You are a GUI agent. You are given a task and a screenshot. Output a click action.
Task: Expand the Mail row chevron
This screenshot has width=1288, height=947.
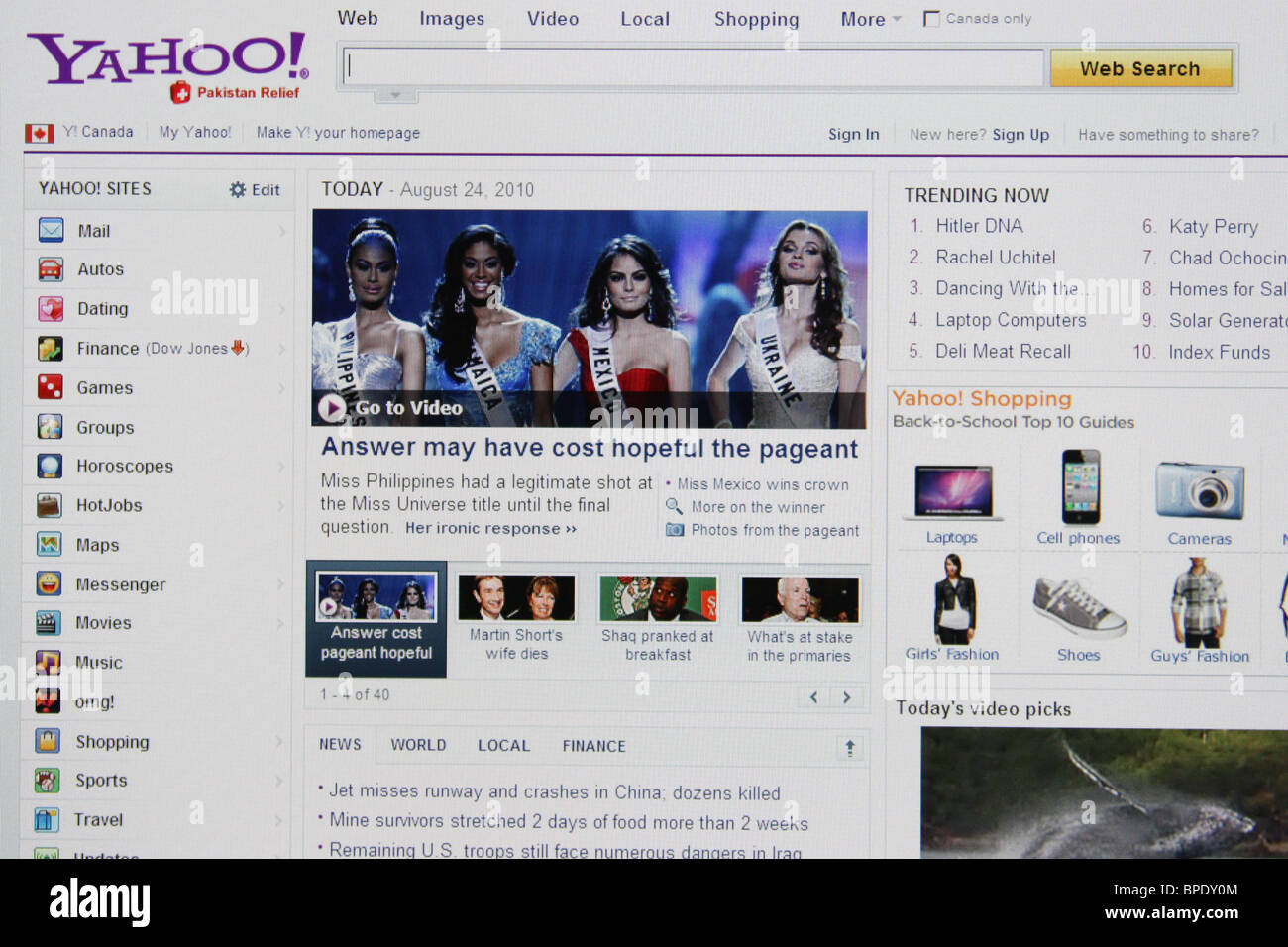tap(281, 231)
